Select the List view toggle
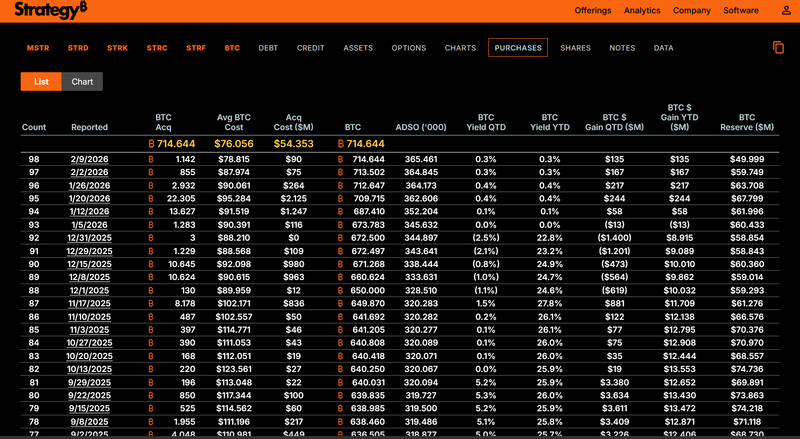The image size is (800, 439). [41, 82]
